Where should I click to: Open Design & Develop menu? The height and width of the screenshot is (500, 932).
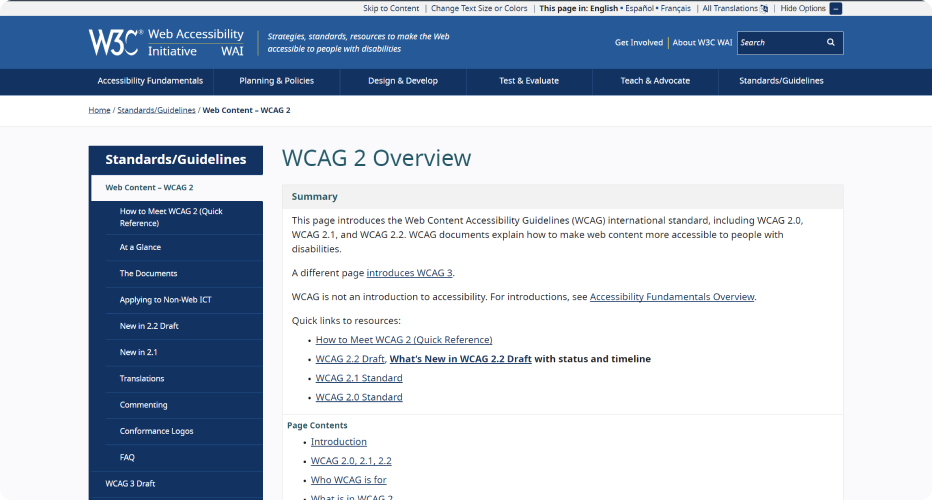402,81
